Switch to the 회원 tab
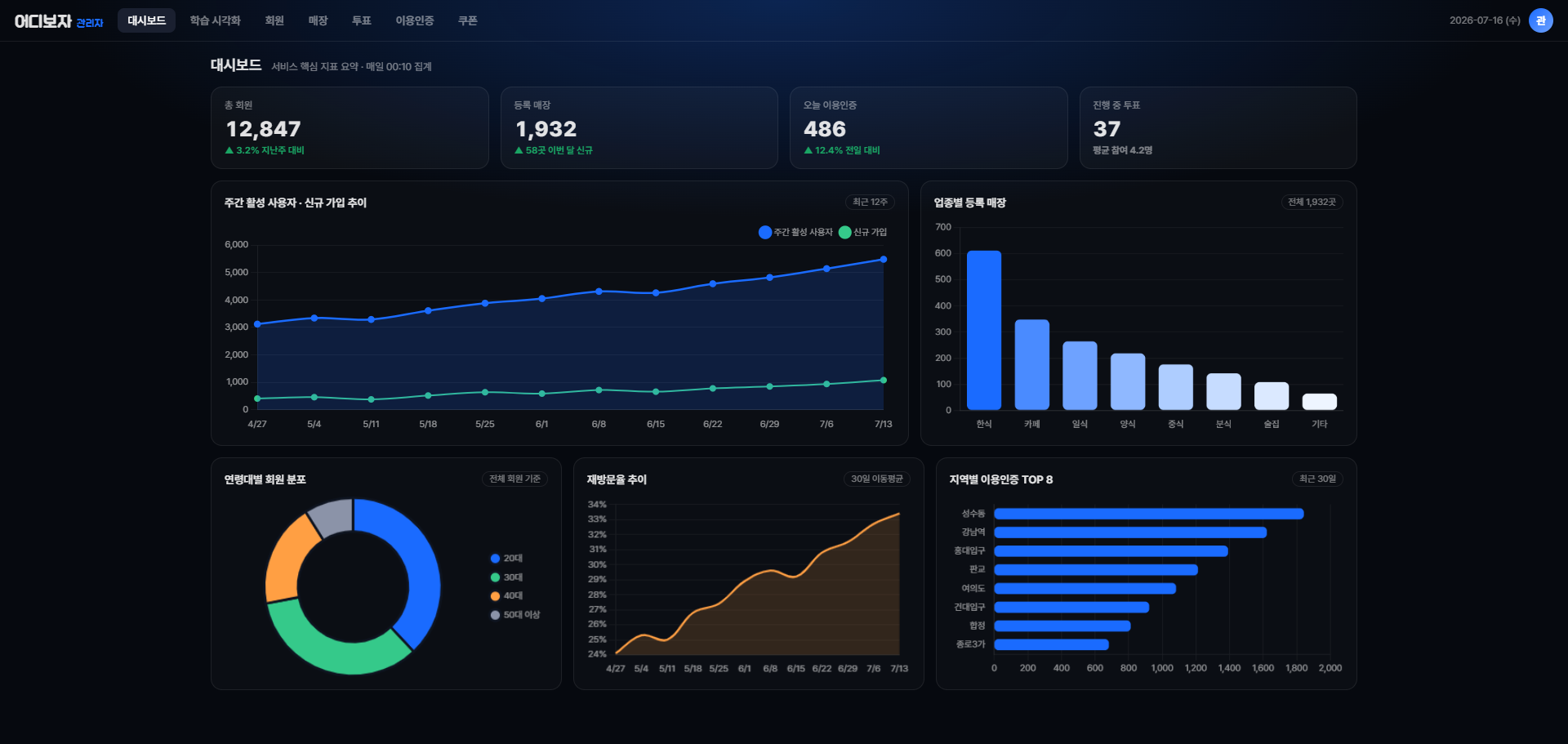Viewport: 1568px width, 744px height. pos(274,20)
